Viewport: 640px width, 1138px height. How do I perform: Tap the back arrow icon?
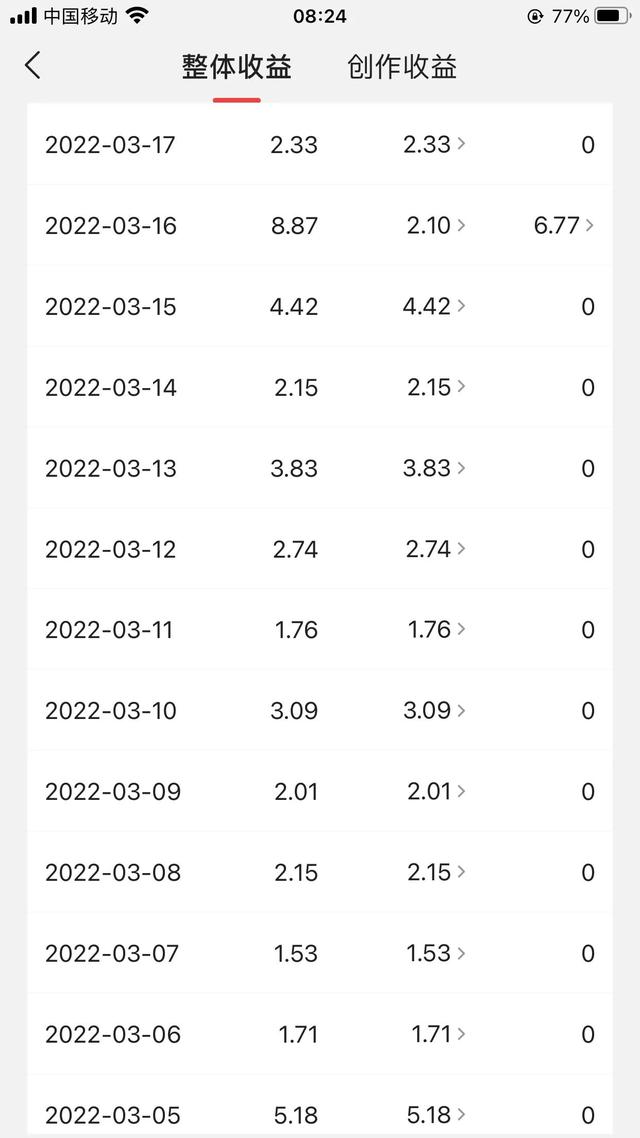click(33, 66)
